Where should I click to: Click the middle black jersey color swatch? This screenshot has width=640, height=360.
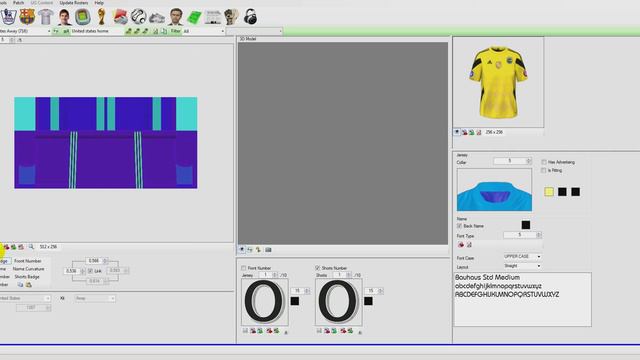[x=562, y=191]
